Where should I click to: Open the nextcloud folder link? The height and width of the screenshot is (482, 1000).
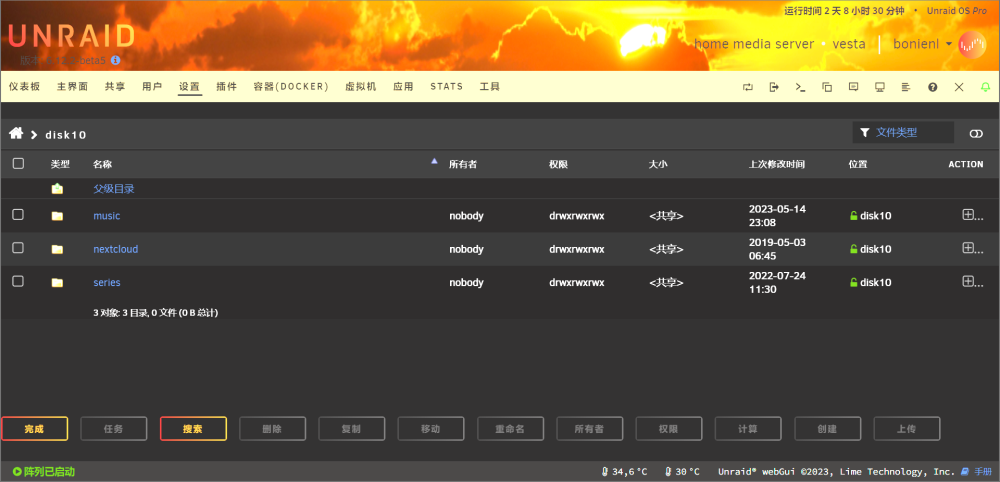(x=115, y=249)
